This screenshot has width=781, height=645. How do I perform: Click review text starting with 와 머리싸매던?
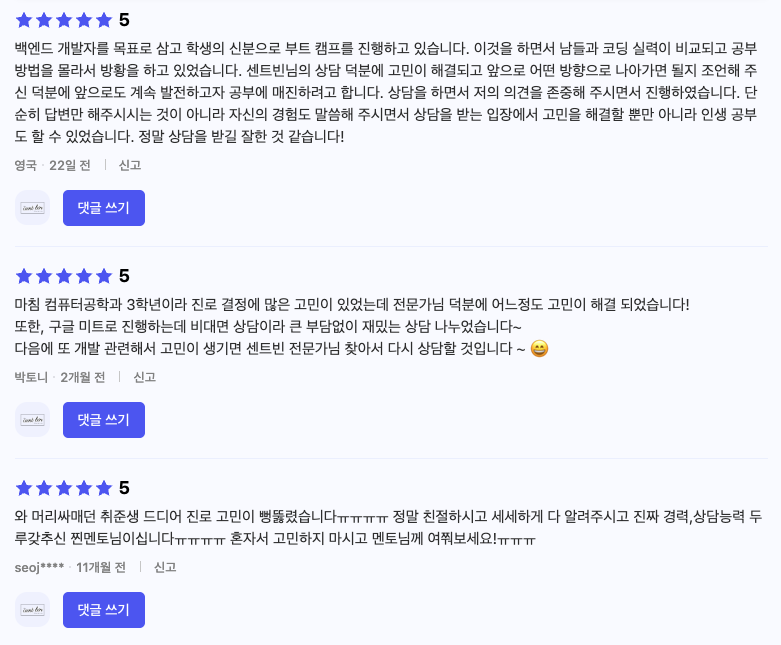(x=388, y=527)
